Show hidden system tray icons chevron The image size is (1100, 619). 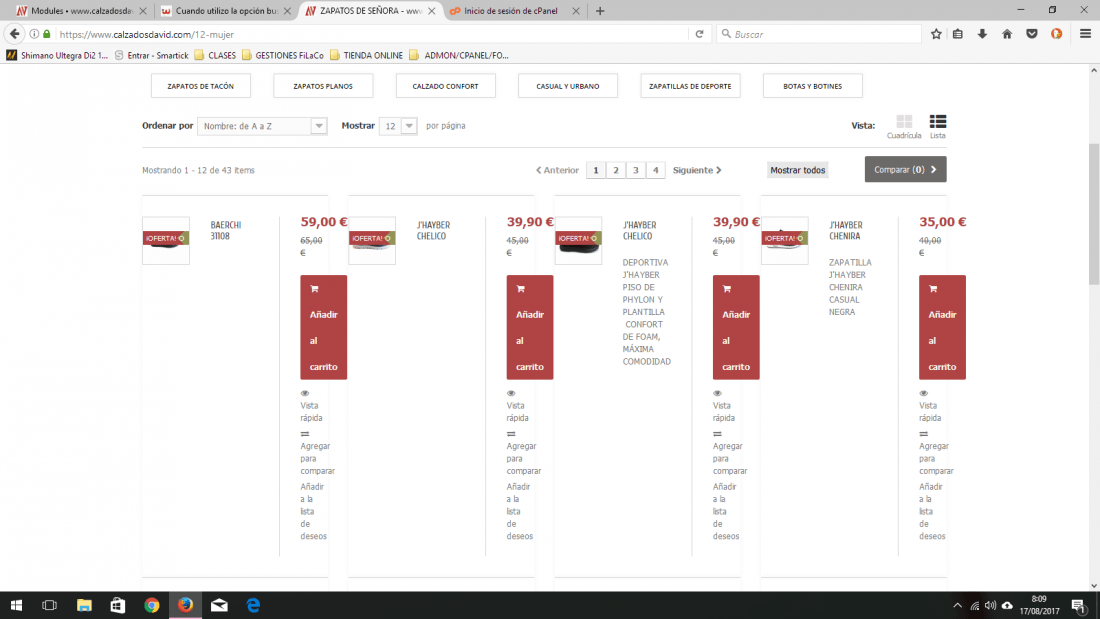pyautogui.click(x=958, y=605)
